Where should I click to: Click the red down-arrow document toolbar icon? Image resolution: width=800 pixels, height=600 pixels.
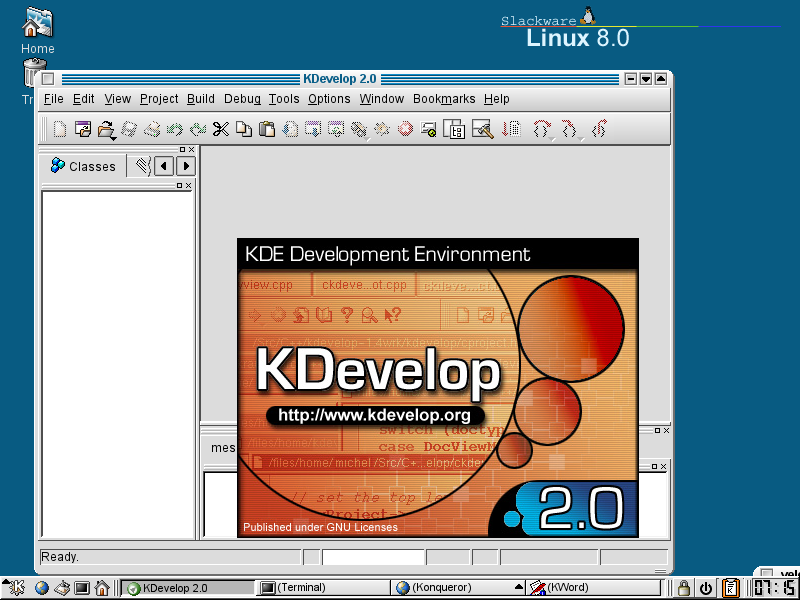511,129
